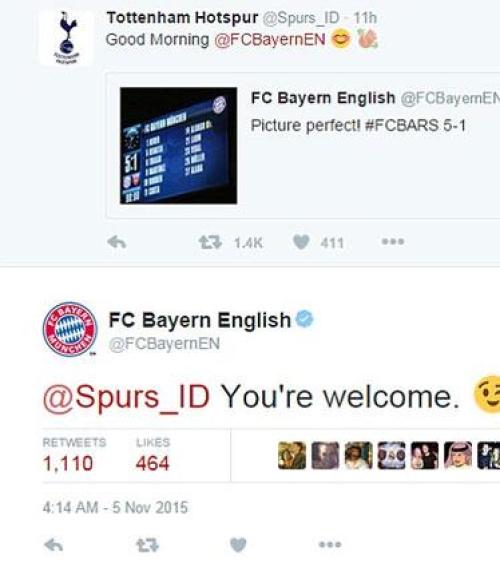The image size is (500, 567).
Task: View the scoreboard image in quoted tweet
Action: pyautogui.click(x=179, y=145)
